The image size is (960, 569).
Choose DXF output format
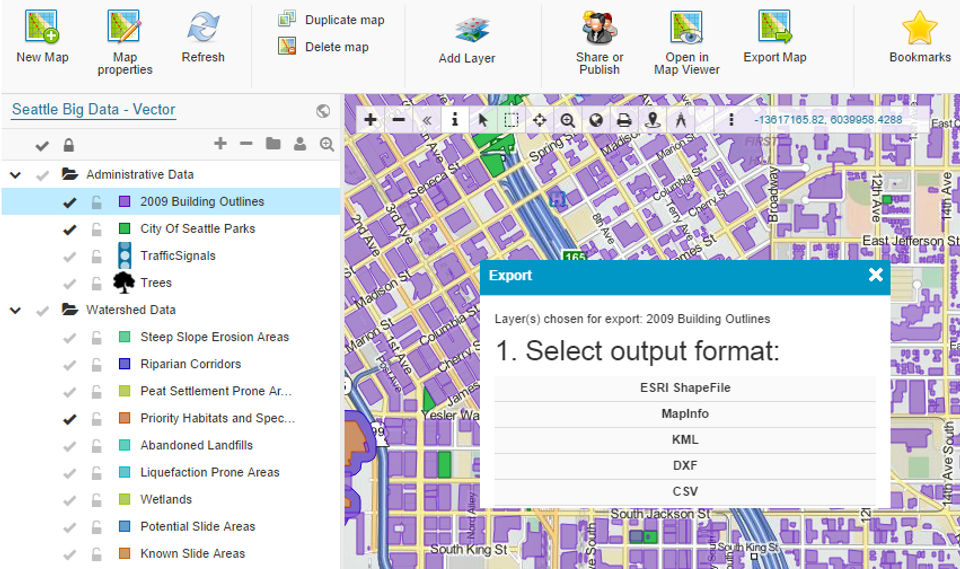(684, 465)
